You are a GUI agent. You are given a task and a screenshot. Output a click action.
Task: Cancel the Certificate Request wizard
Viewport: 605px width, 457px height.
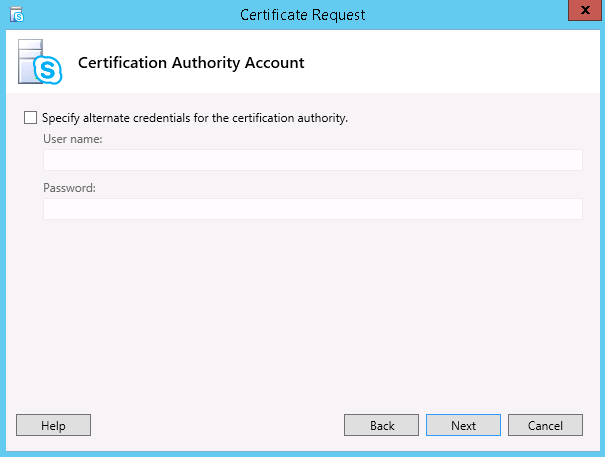click(545, 425)
